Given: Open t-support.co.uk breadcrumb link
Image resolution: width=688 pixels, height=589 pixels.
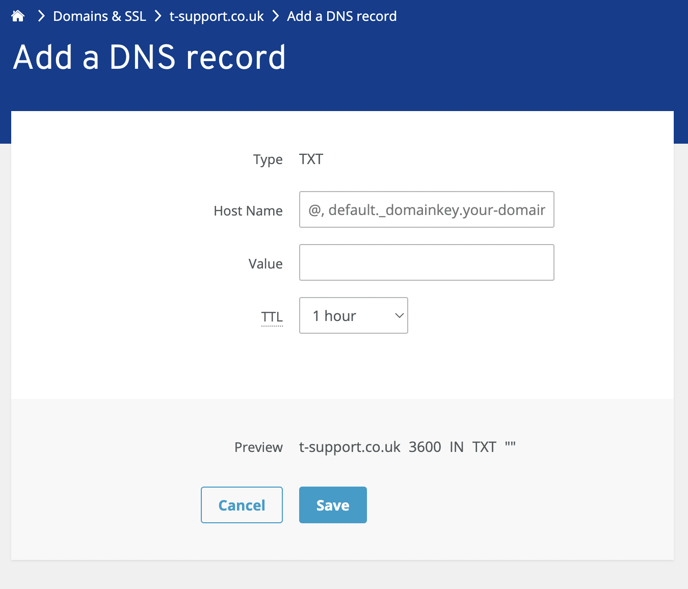Looking at the screenshot, I should [x=216, y=16].
